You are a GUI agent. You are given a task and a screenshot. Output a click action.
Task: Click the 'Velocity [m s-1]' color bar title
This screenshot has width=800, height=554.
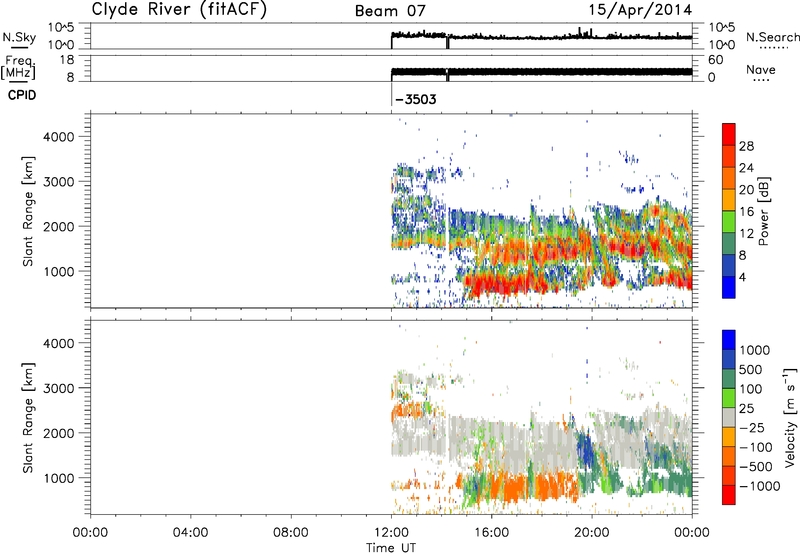coord(790,417)
